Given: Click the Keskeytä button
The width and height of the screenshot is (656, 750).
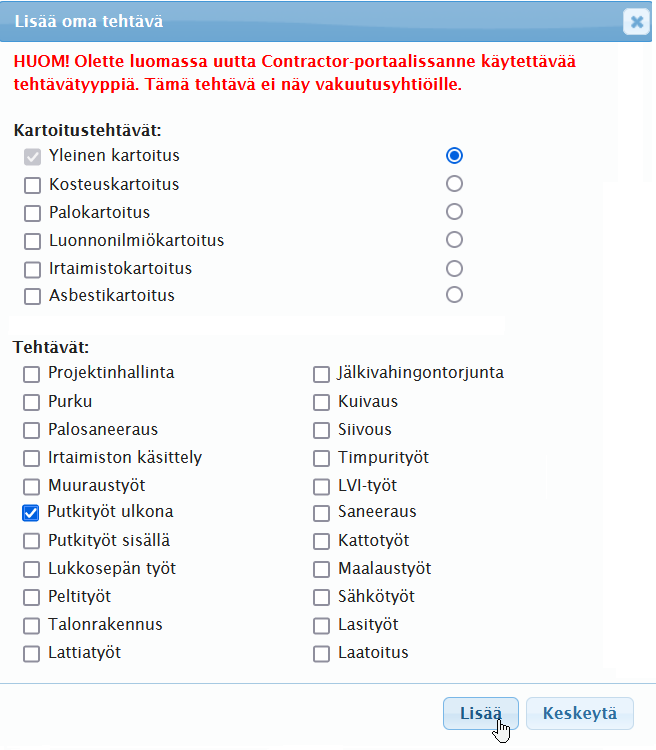Looking at the screenshot, I should click(580, 714).
